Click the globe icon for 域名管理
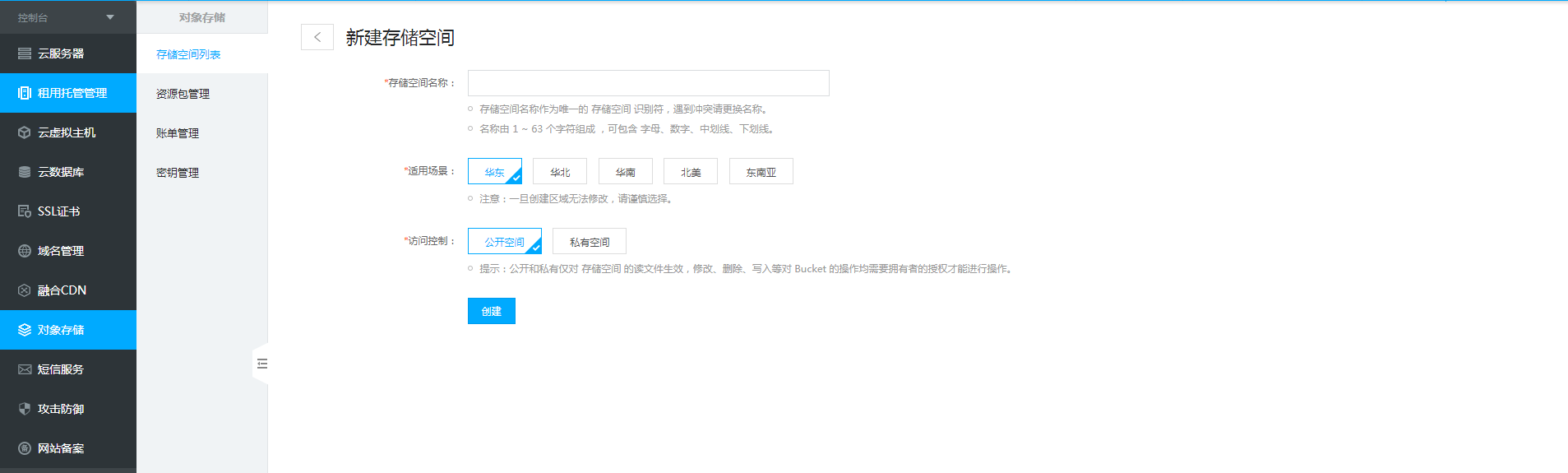 (25, 251)
